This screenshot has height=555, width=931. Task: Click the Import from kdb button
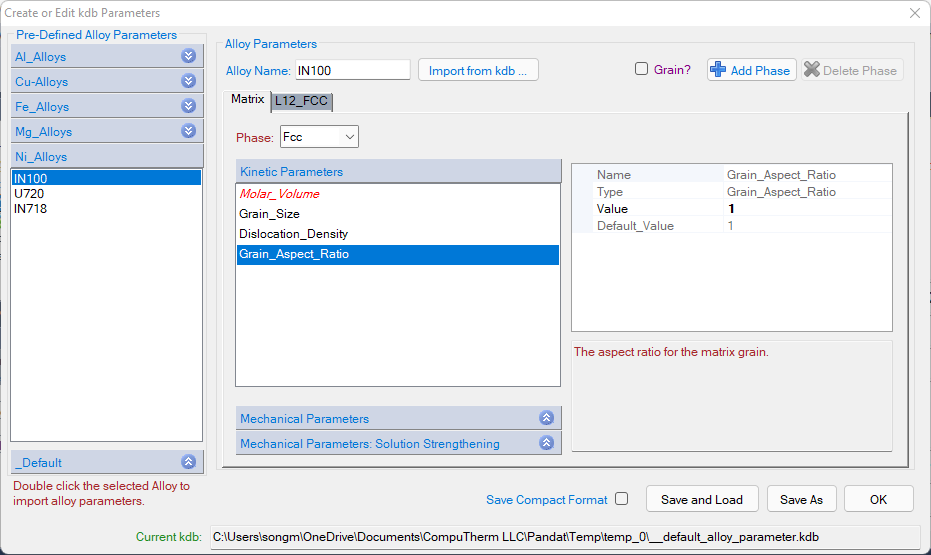click(x=478, y=71)
